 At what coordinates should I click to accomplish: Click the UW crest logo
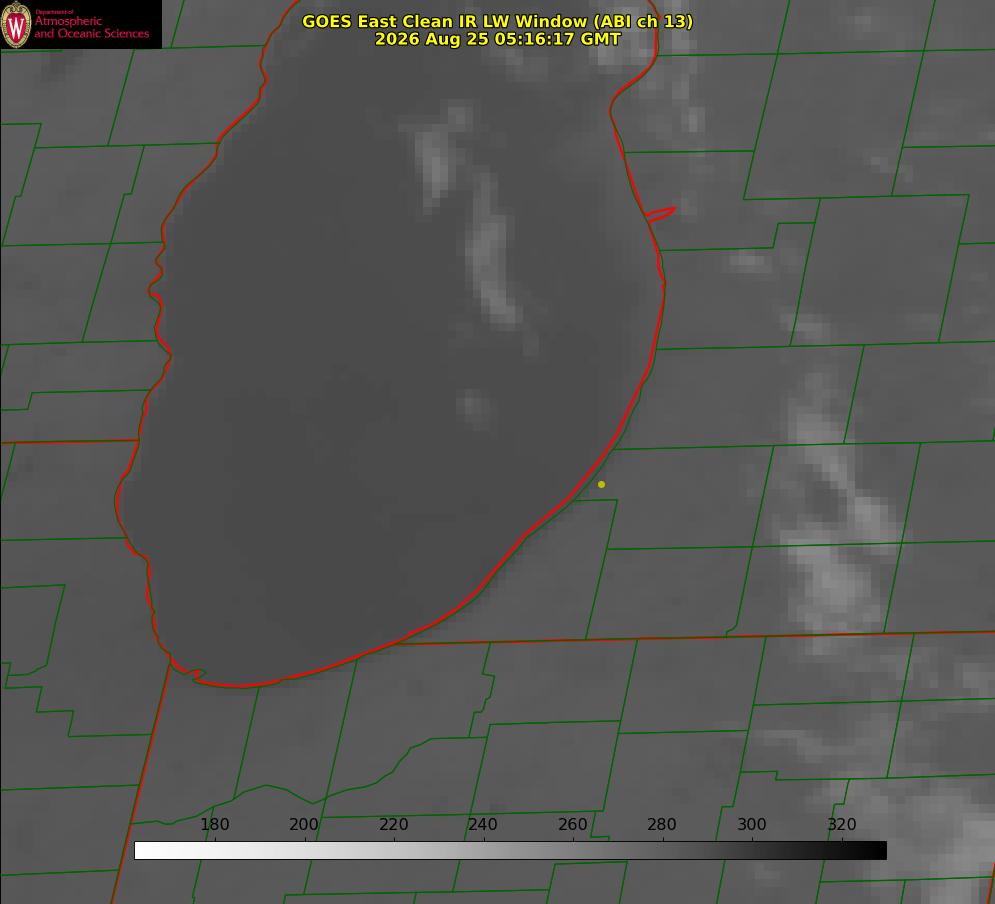[16, 24]
